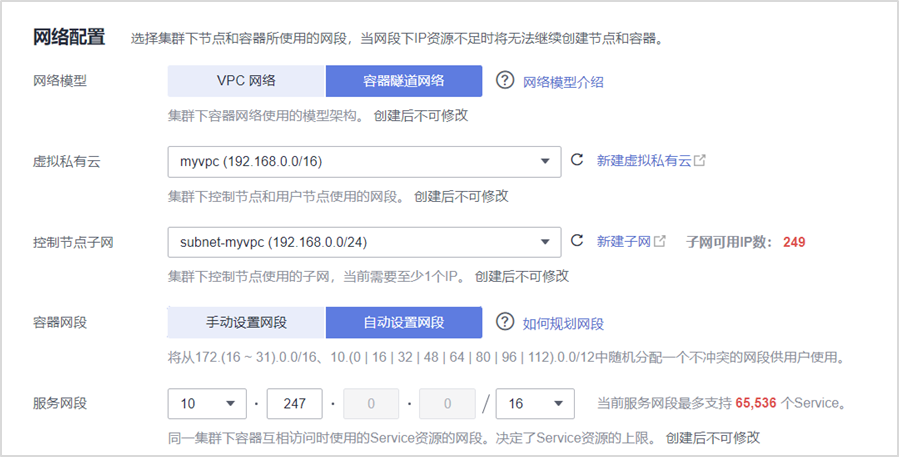Click the disabled third octet field
The height and width of the screenshot is (457, 899).
[x=370, y=404]
